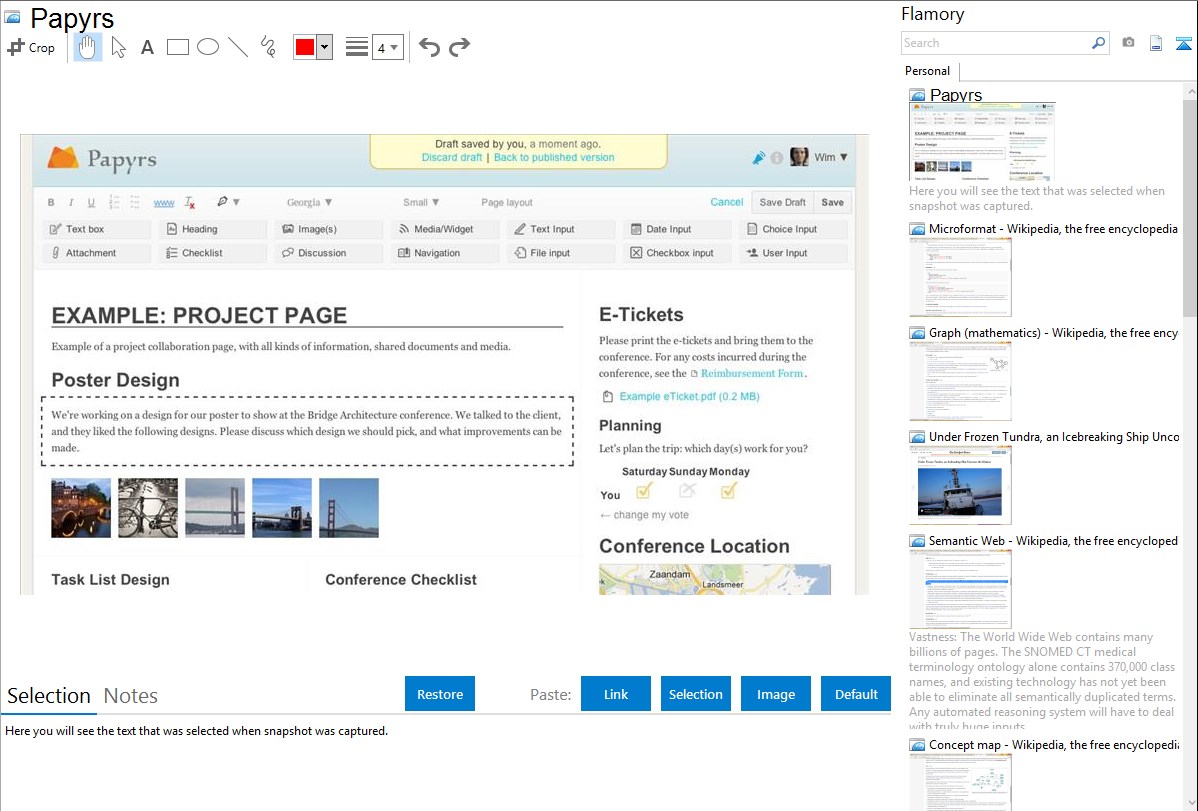Open the Wim user menu
This screenshot has height=811, width=1198.
click(831, 157)
